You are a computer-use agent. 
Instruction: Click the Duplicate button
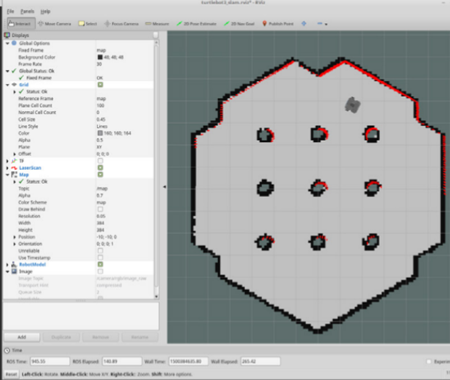61,337
